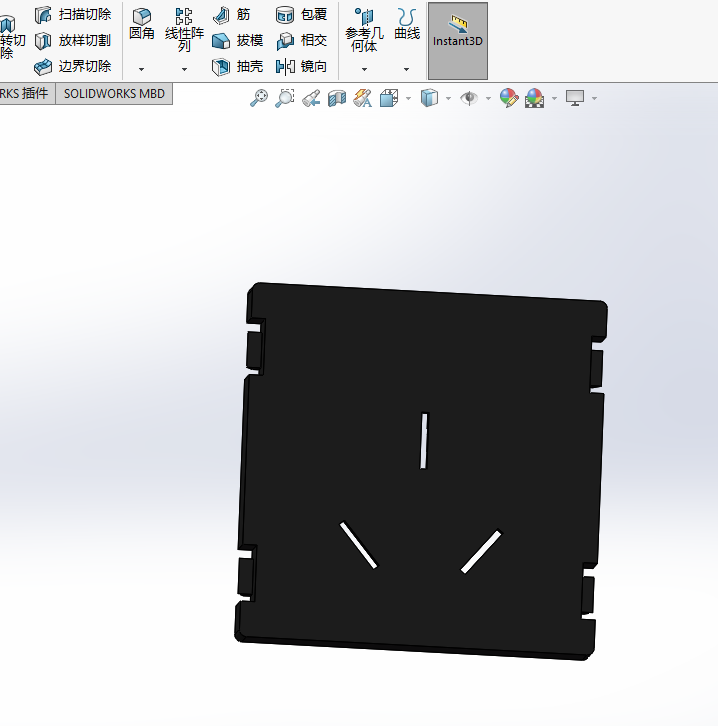Expand the Curves (曲线) dropdown arrow
Screen dimensions: 718x726
[406, 69]
